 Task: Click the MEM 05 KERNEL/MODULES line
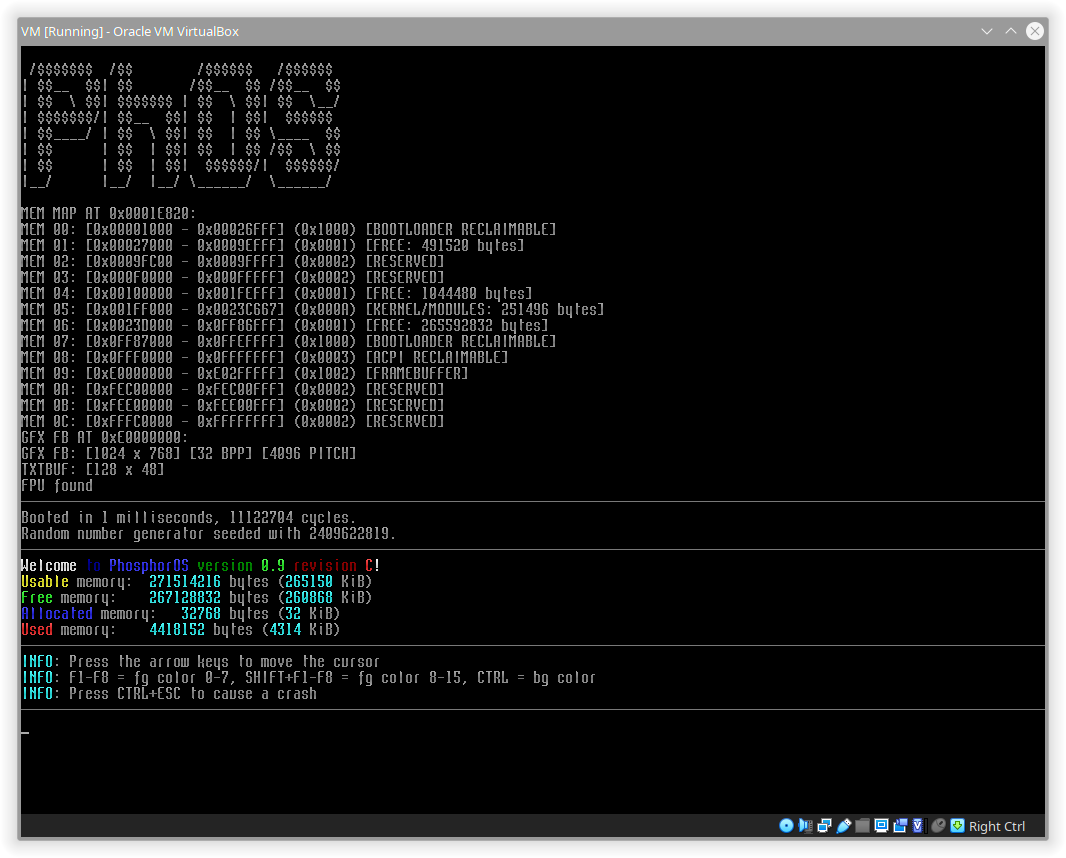point(313,309)
